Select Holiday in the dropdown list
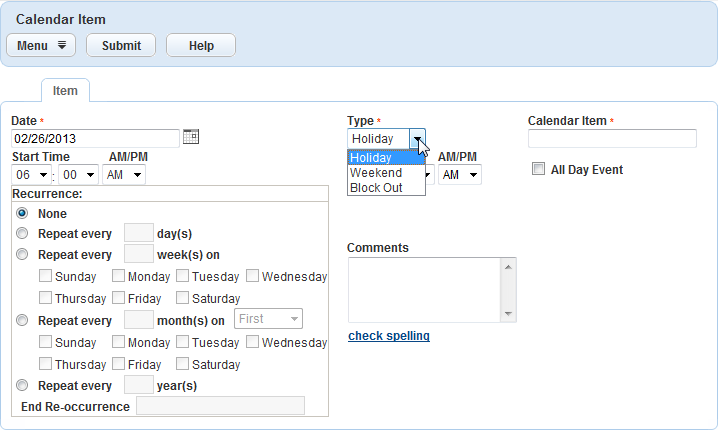The height and width of the screenshot is (432, 721). click(x=372, y=158)
